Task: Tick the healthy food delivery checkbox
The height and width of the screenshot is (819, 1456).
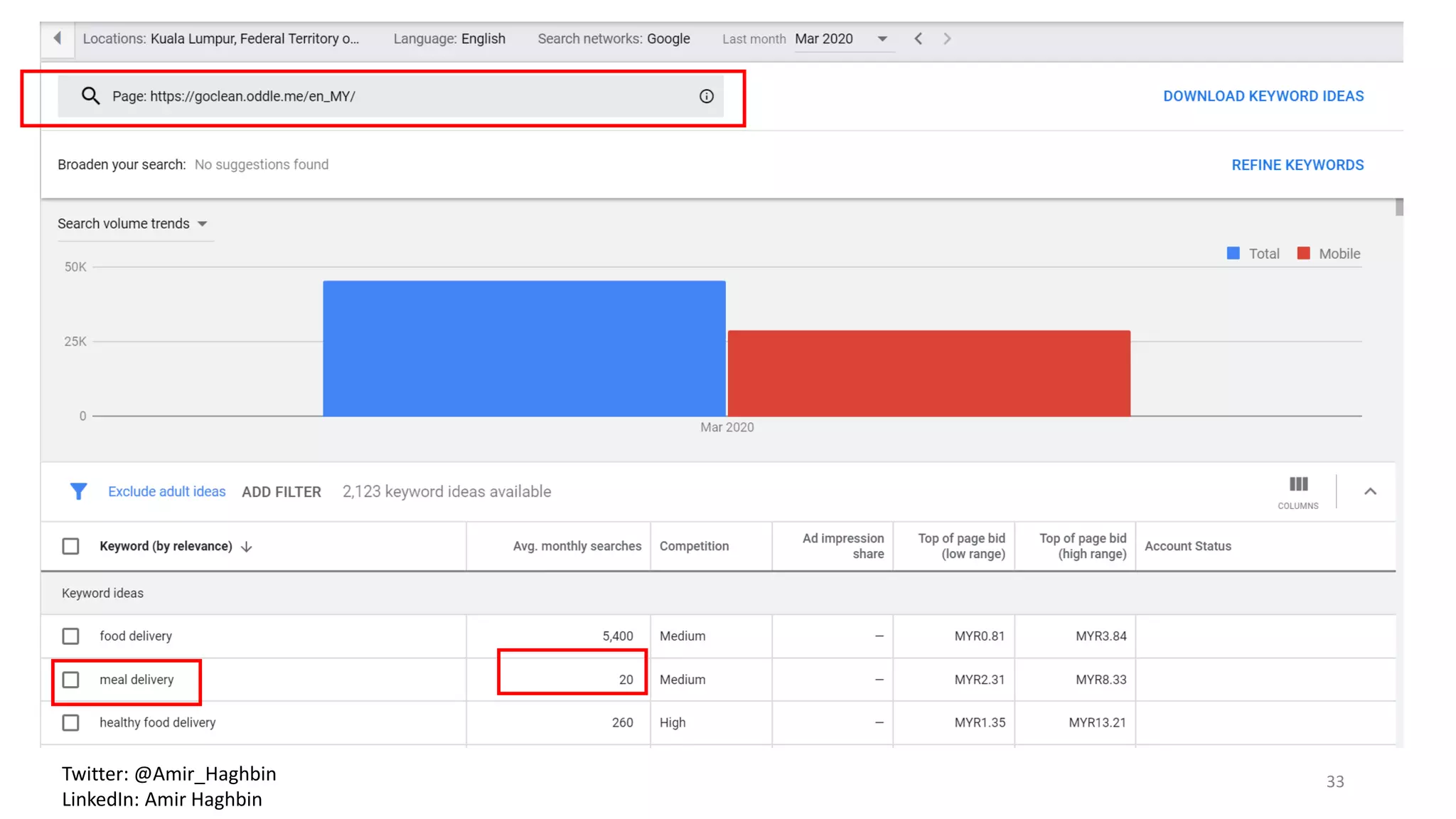Action: point(70,723)
